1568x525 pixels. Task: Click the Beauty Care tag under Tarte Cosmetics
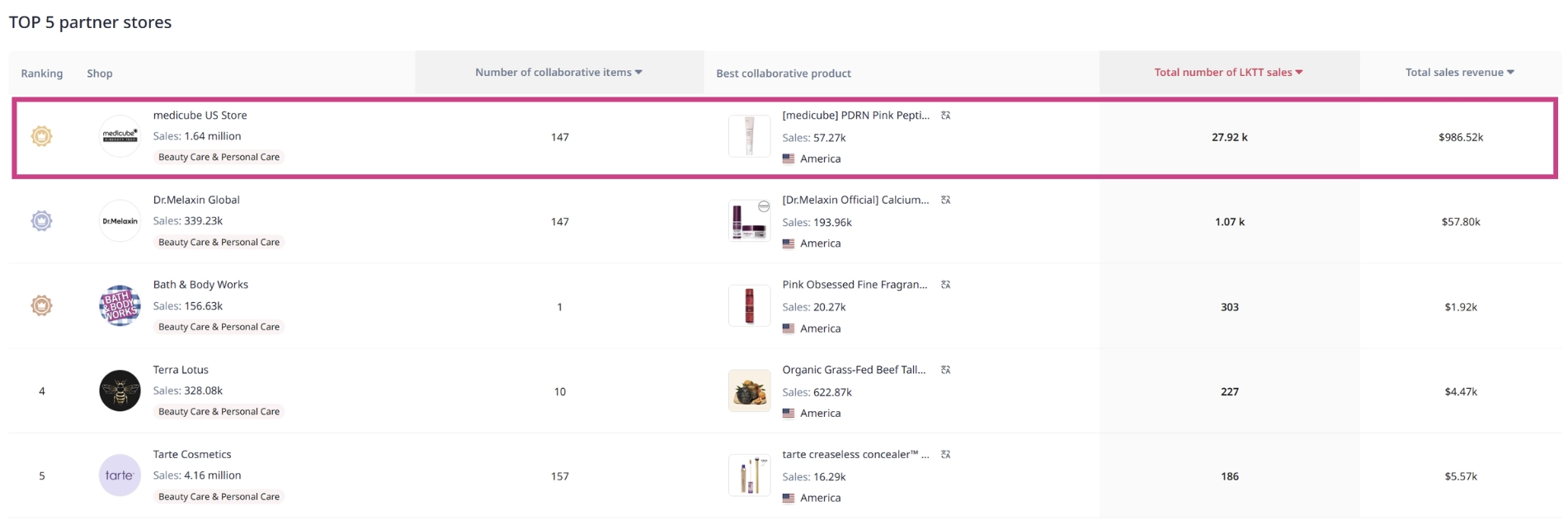(219, 496)
